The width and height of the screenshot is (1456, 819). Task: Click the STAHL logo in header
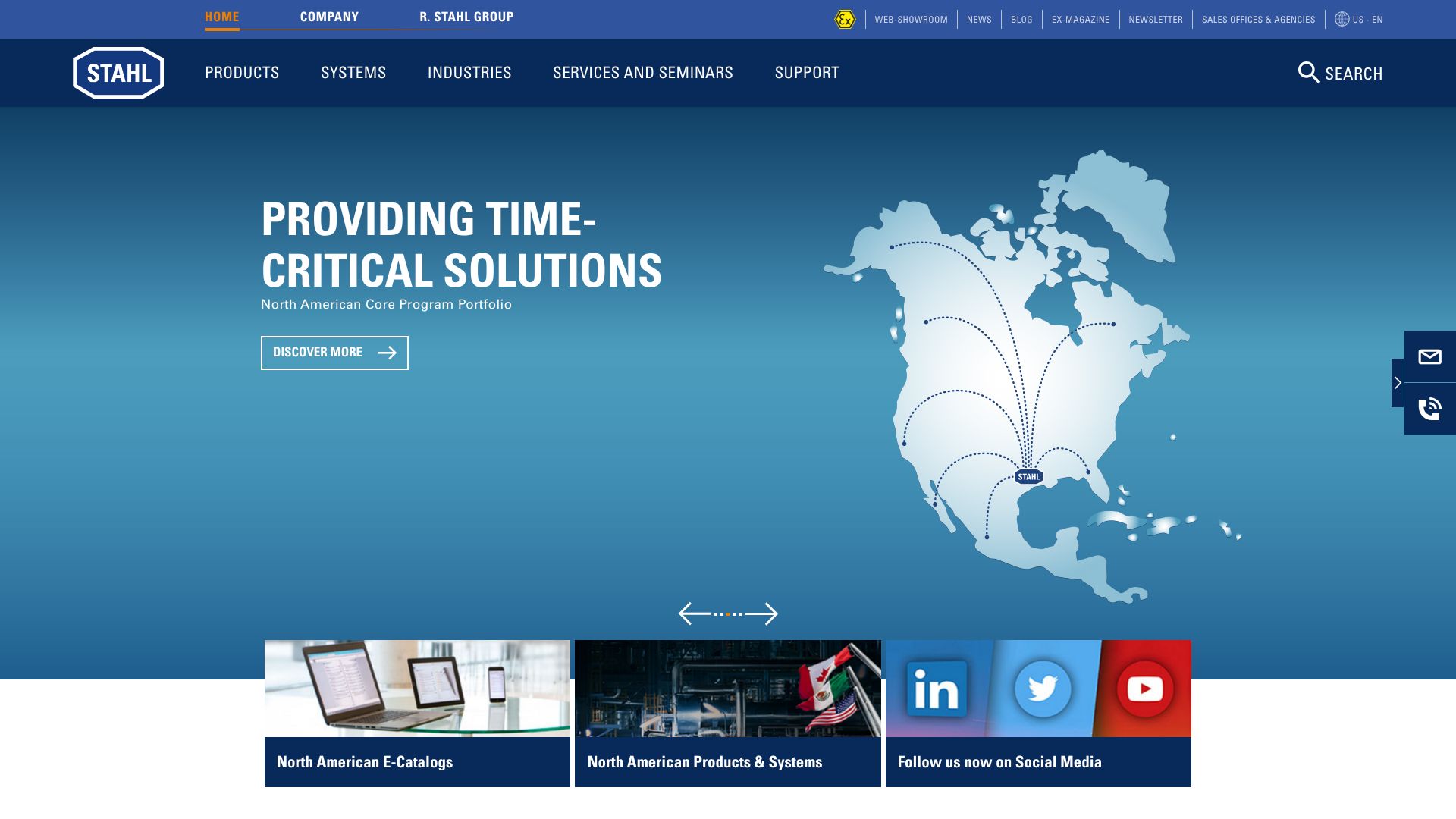coord(118,73)
